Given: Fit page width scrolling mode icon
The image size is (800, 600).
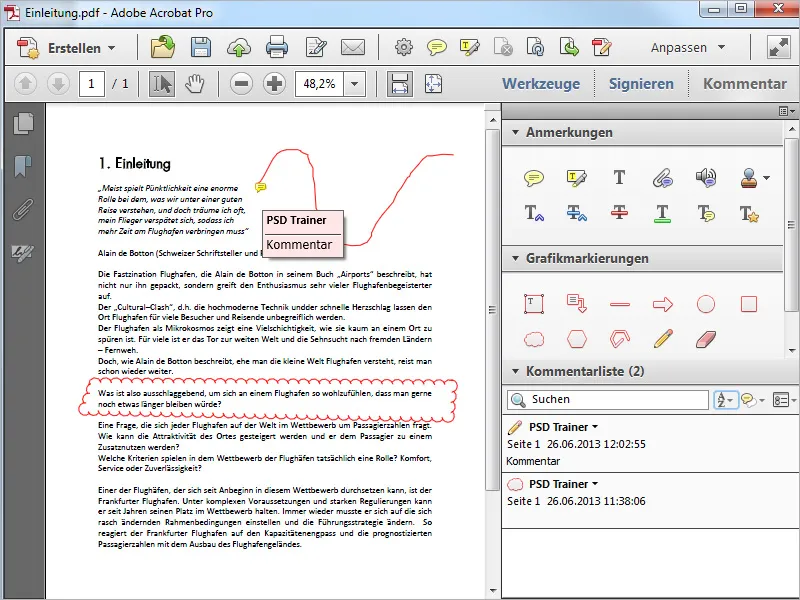Looking at the screenshot, I should pyautogui.click(x=399, y=84).
